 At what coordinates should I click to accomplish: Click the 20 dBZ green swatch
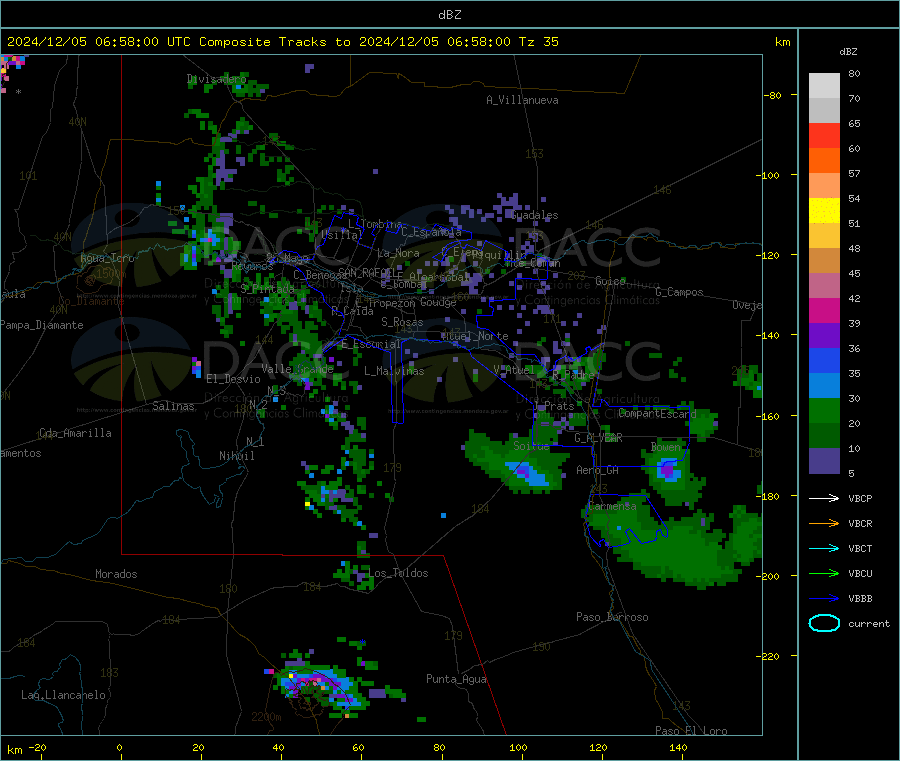coord(824,410)
